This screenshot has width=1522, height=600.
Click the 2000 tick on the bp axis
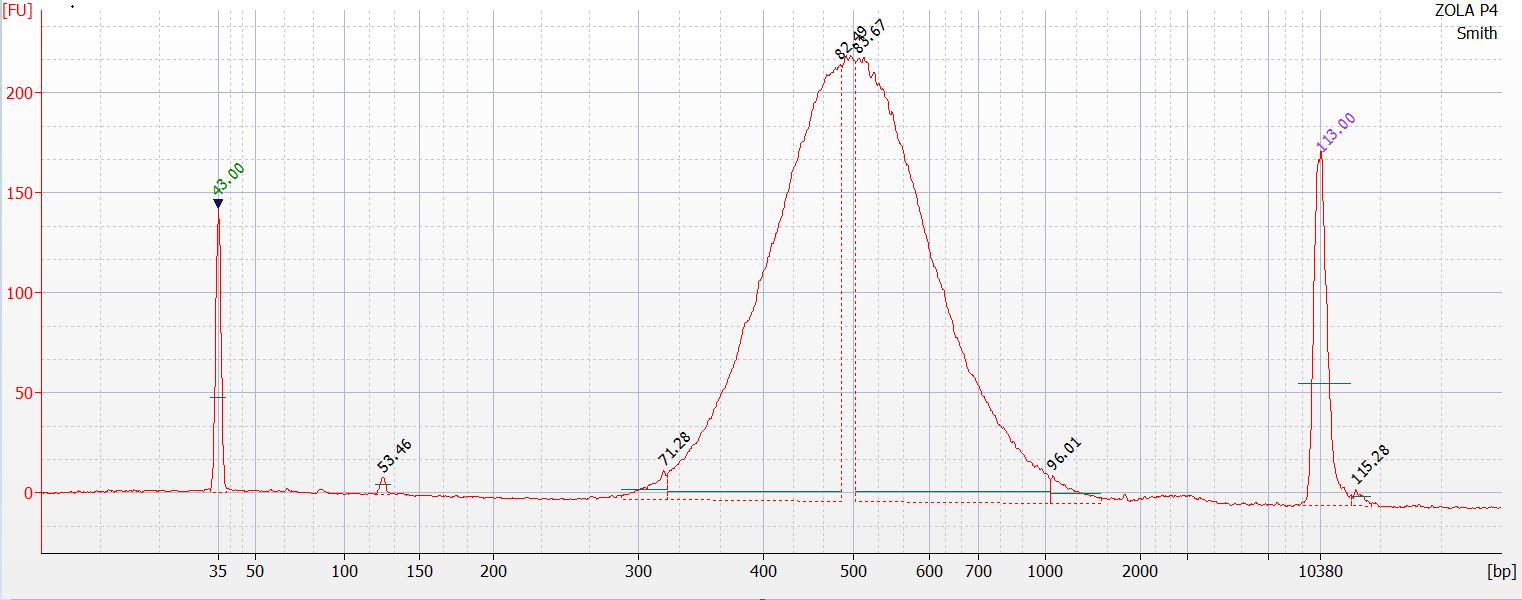(x=1140, y=572)
